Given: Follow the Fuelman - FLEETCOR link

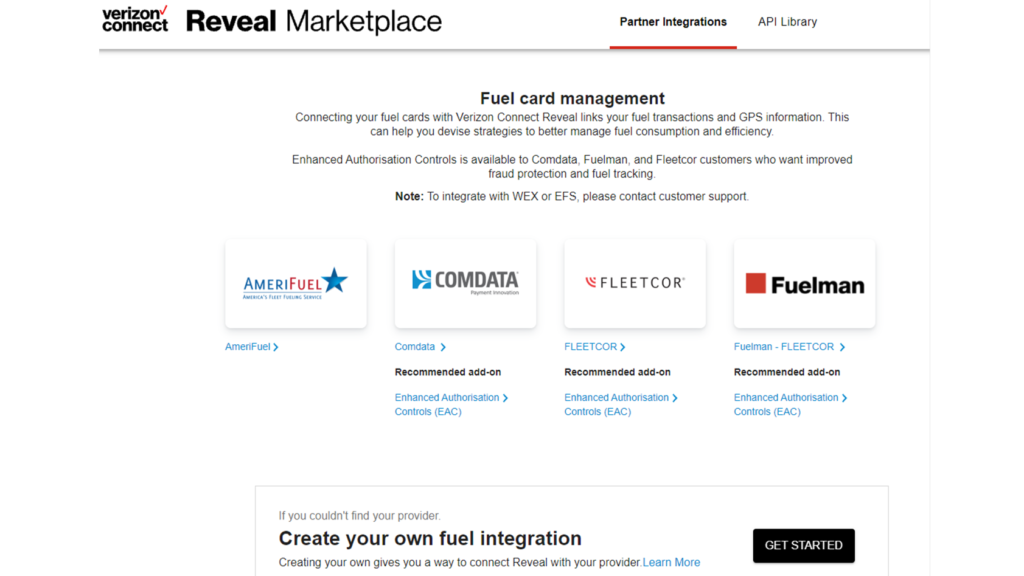Looking at the screenshot, I should [783, 347].
